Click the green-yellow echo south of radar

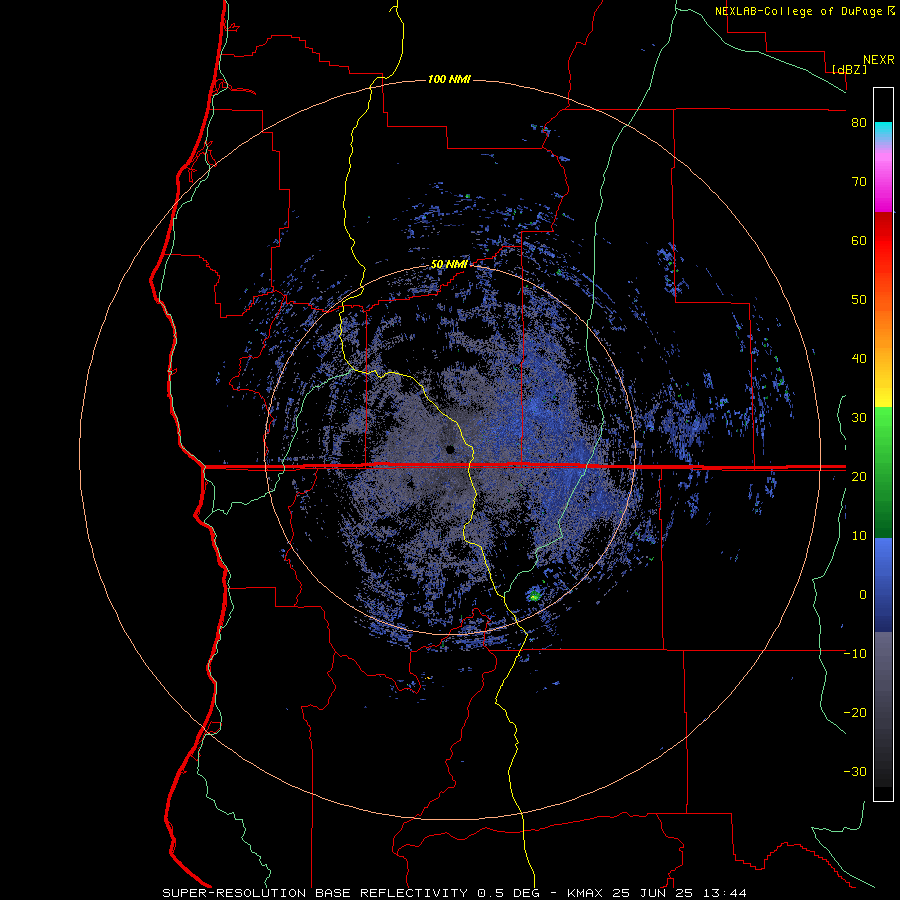(x=535, y=595)
